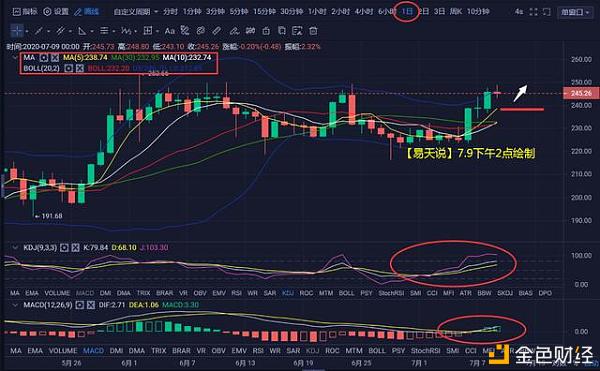The height and width of the screenshot is (371, 600).
Task: Select the triangle angle drawing tool
Action: (82, 31)
